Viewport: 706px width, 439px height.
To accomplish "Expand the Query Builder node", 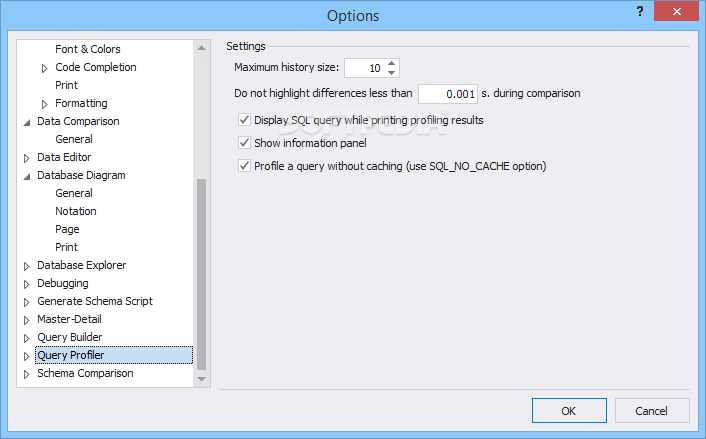I will (x=26, y=338).
